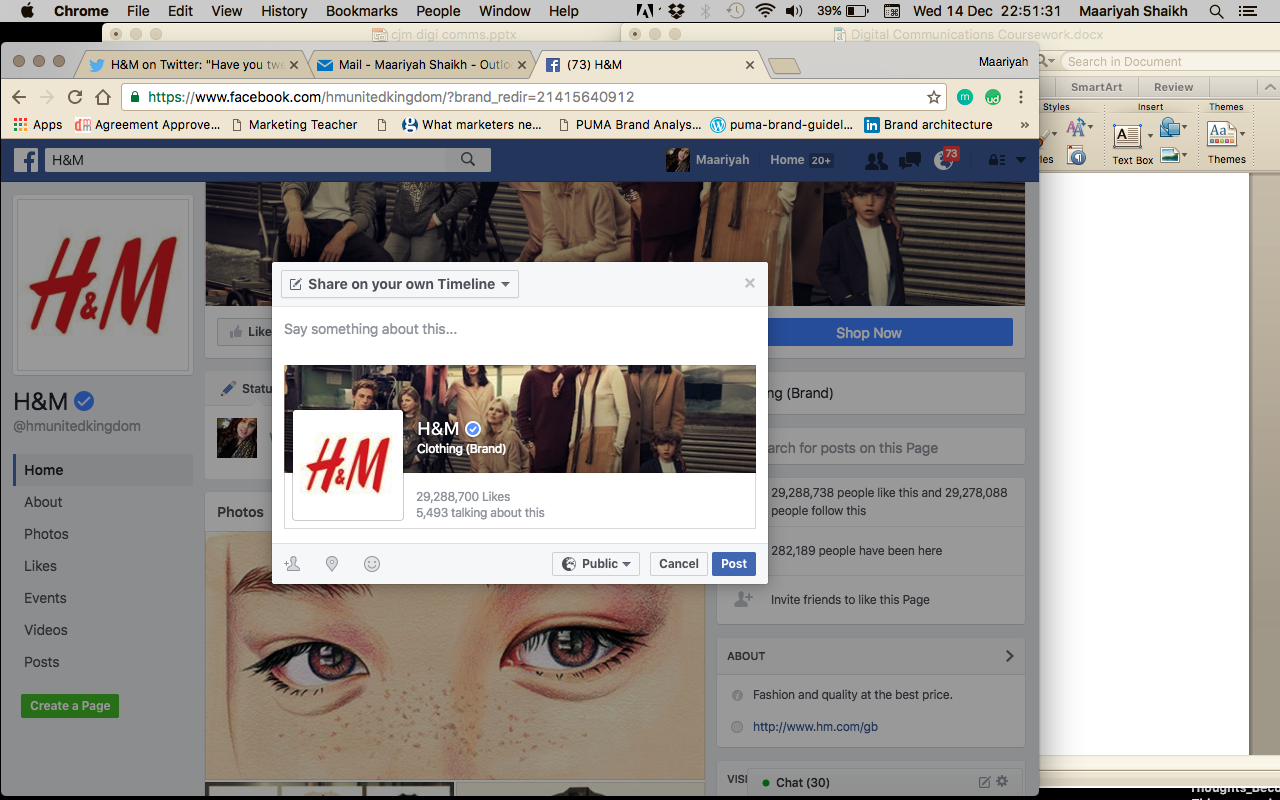Open the http://www.hm.com/gb link
The height and width of the screenshot is (800, 1280).
point(815,727)
